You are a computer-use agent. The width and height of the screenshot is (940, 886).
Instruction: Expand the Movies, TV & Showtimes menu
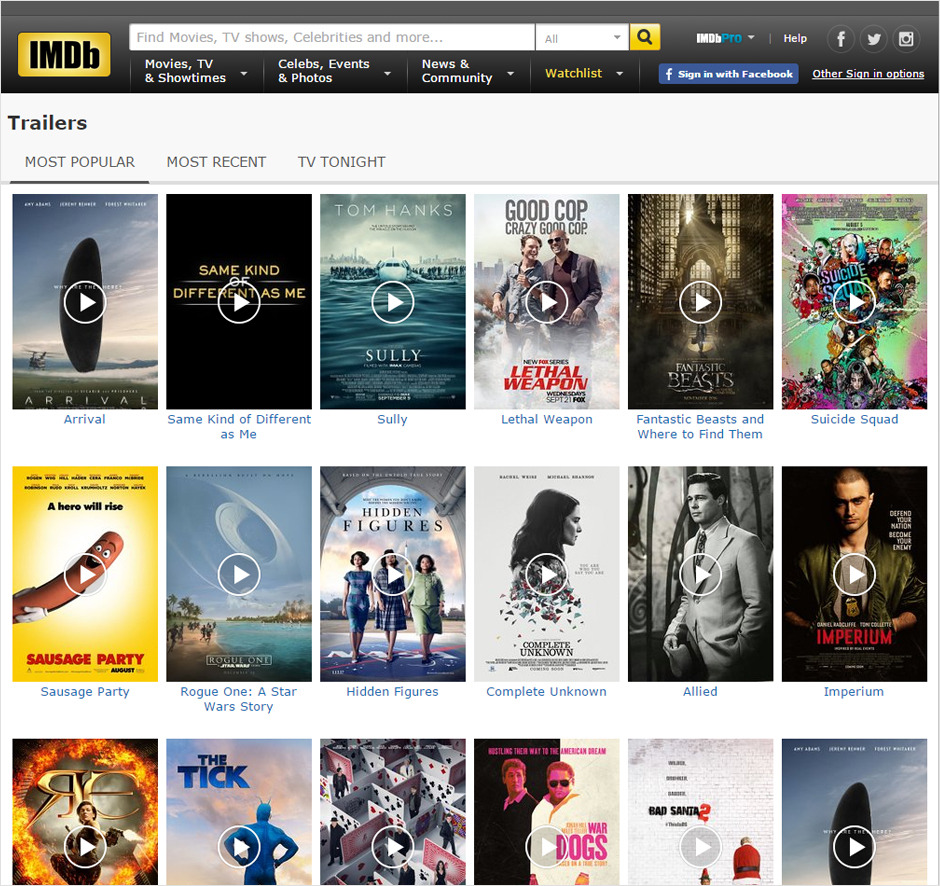point(197,71)
